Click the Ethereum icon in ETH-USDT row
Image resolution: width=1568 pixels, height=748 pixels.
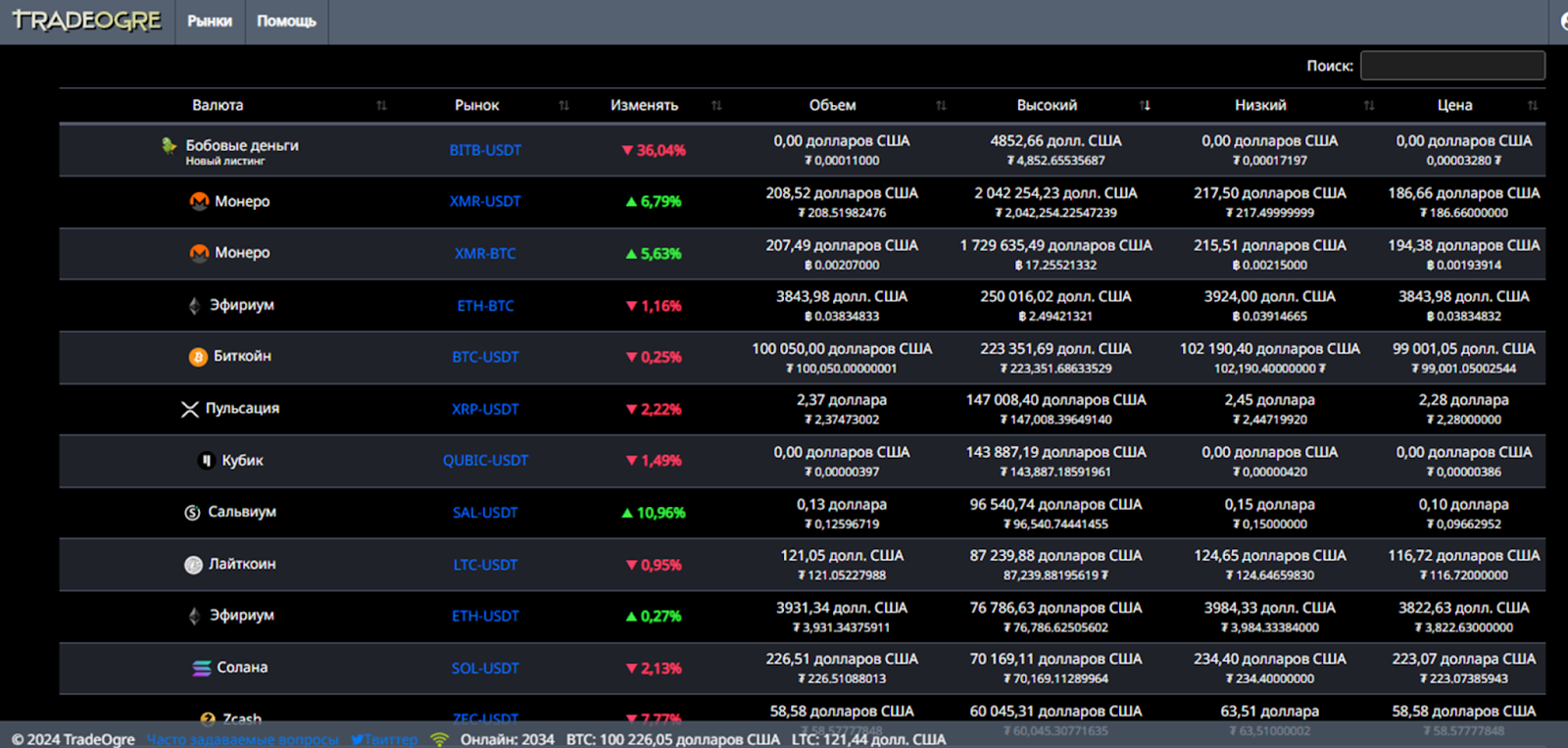tap(194, 616)
